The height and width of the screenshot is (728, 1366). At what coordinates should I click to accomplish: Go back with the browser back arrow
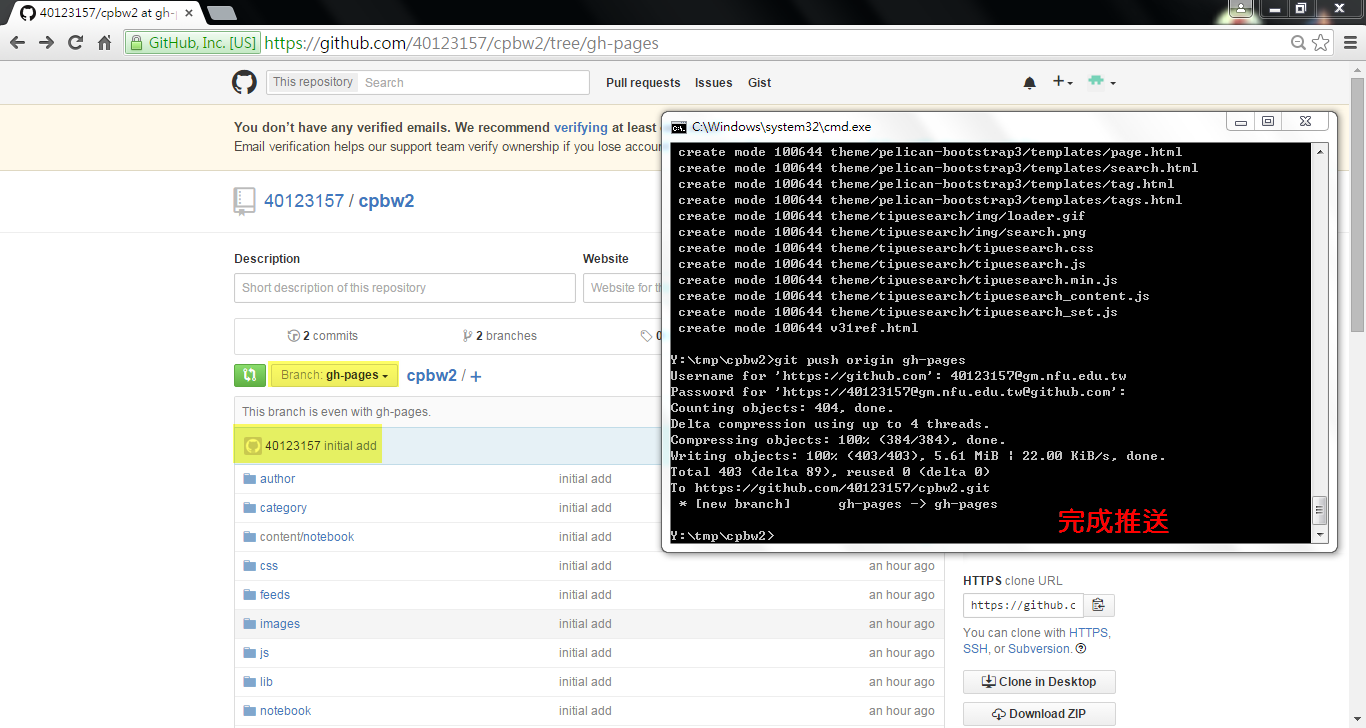(17, 43)
